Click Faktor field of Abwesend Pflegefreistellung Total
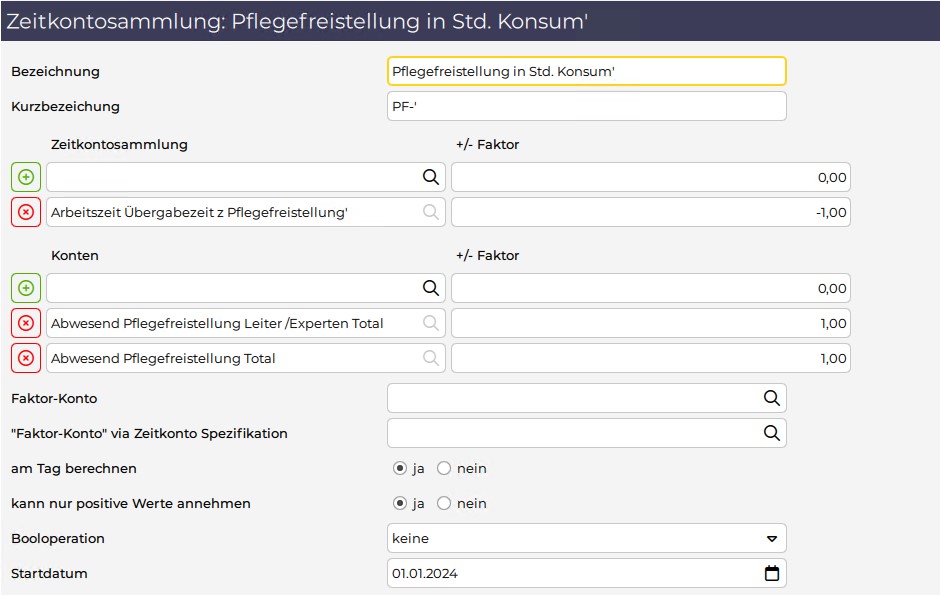Image resolution: width=940 pixels, height=595 pixels. [x=651, y=358]
